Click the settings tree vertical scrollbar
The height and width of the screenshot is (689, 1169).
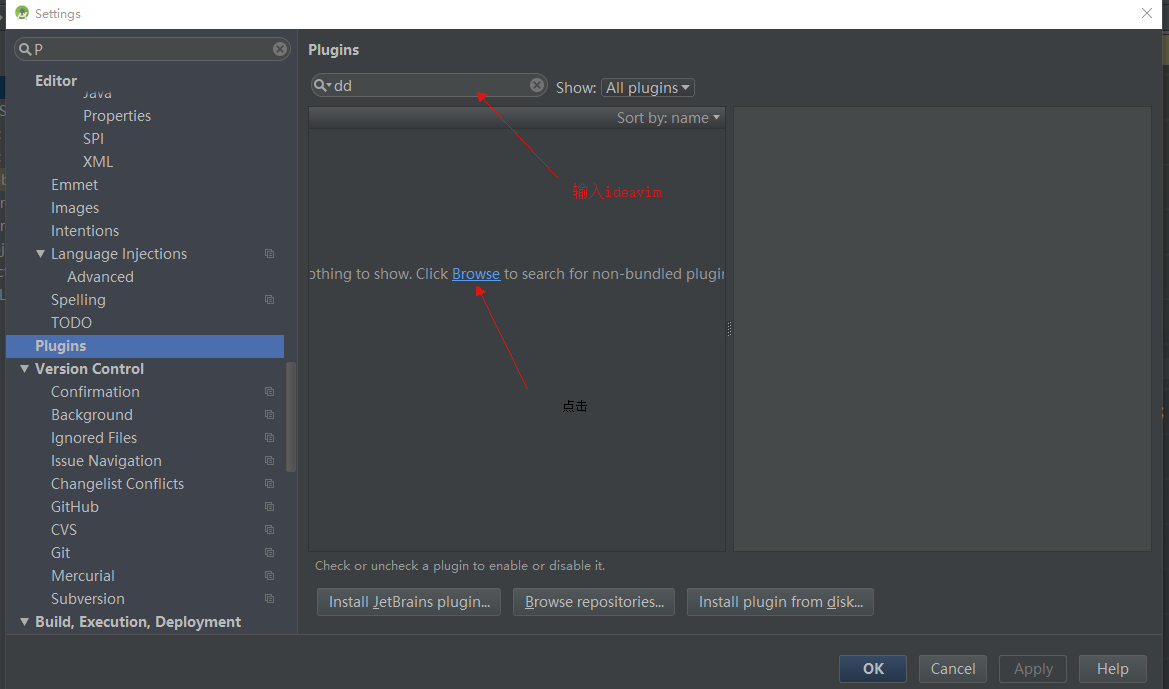291,417
